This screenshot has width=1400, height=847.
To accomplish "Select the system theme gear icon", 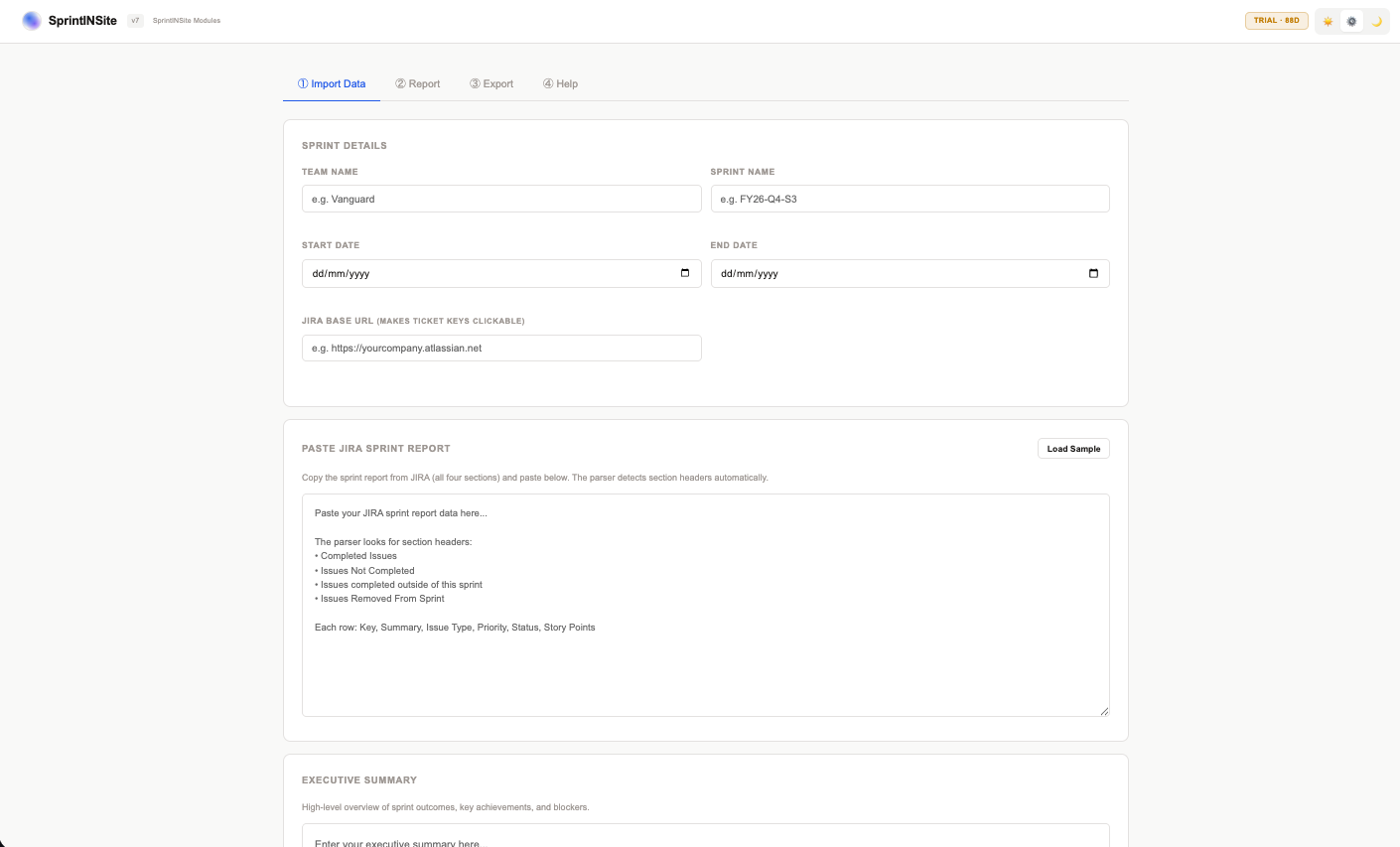I will [x=1351, y=21].
